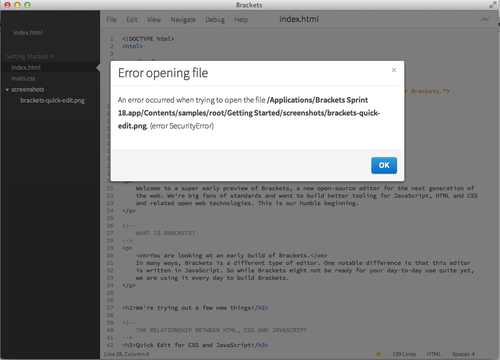This screenshot has width=500, height=360.
Task: Collapse the screenshots folder triangle
Action: point(7,90)
